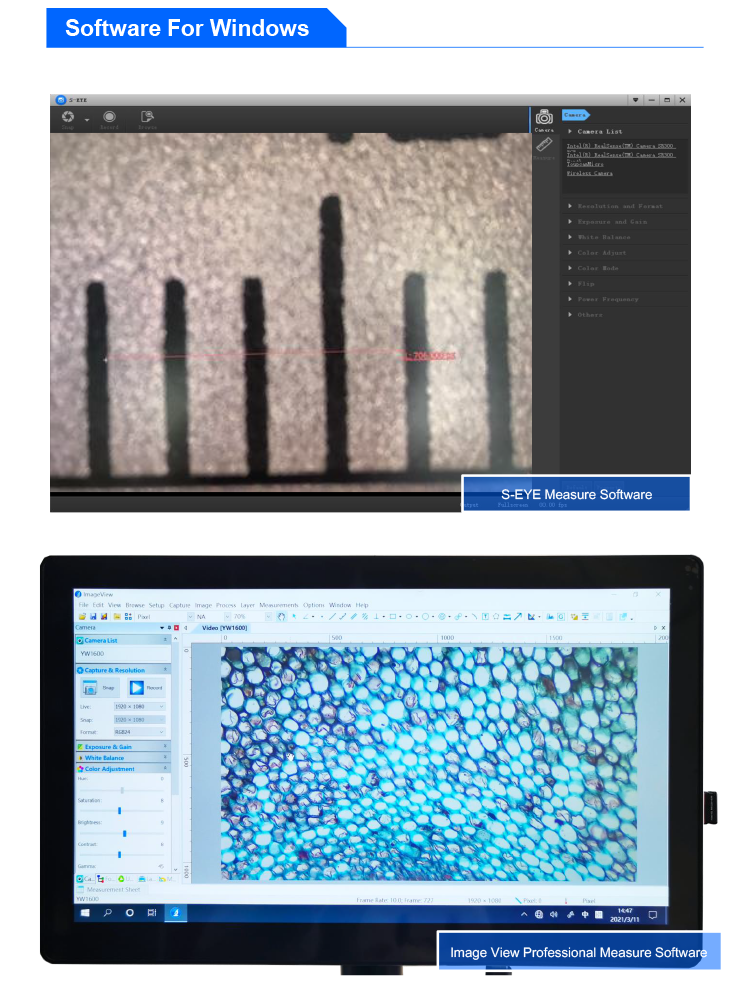Switch to the Video [YW1600] tab
This screenshot has width=750, height=990.
tap(224, 628)
